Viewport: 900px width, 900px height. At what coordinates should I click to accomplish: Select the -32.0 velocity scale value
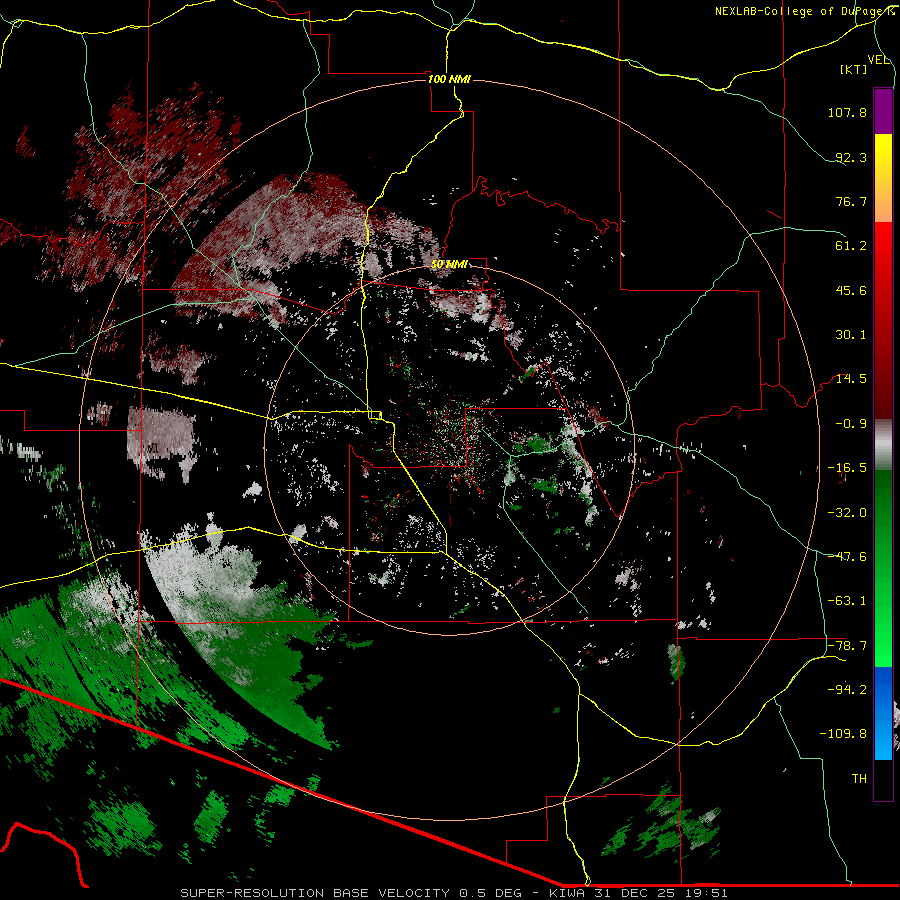point(847,512)
